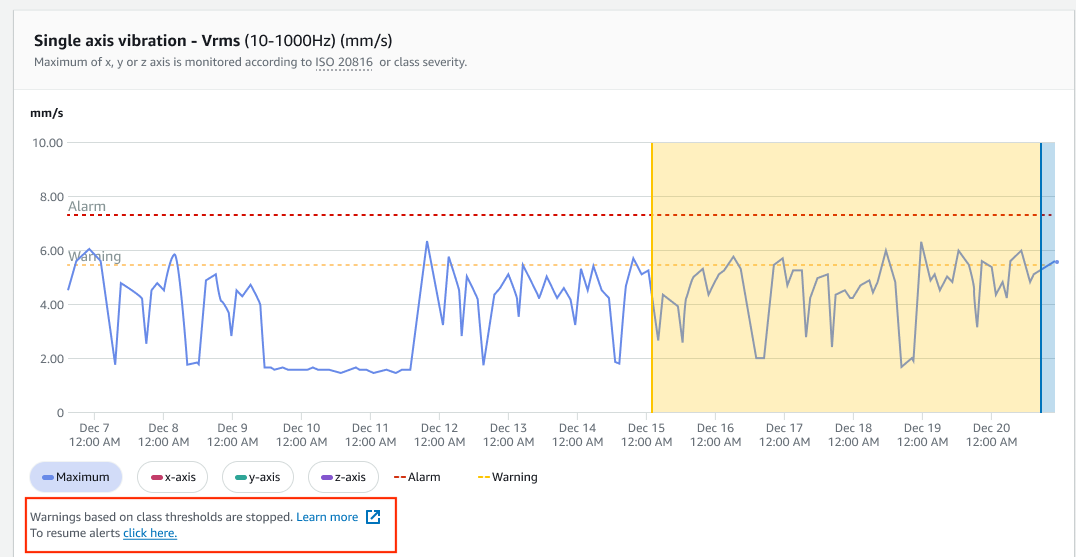
Task: Click the Dec 18 12:00 AM axis label
Action: pyautogui.click(x=853, y=434)
